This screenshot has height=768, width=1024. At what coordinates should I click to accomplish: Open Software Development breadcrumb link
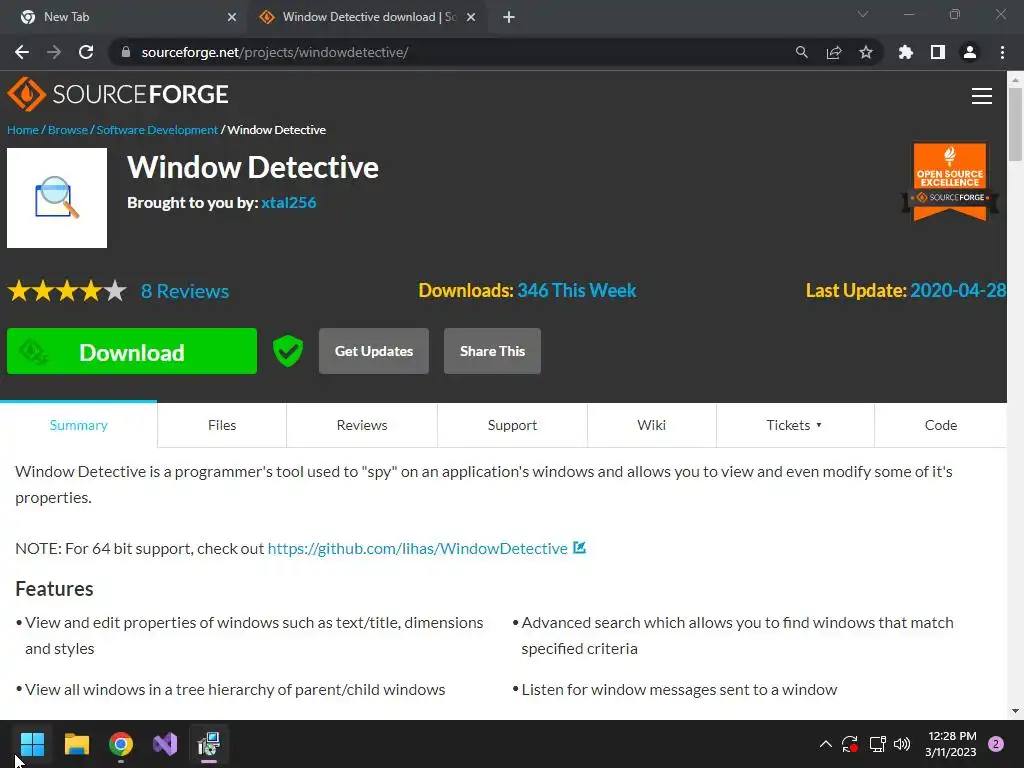(x=157, y=130)
